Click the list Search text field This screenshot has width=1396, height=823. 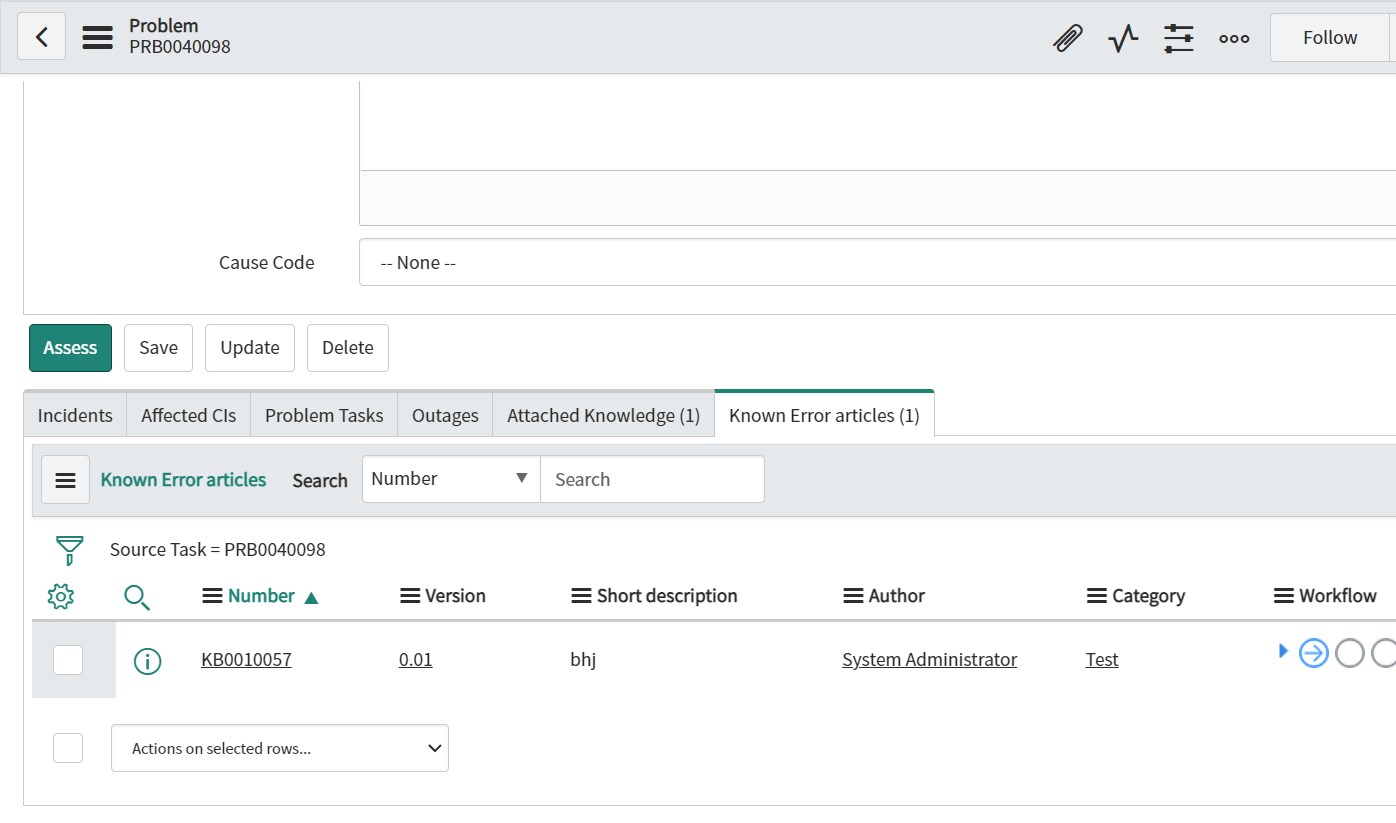pos(652,479)
